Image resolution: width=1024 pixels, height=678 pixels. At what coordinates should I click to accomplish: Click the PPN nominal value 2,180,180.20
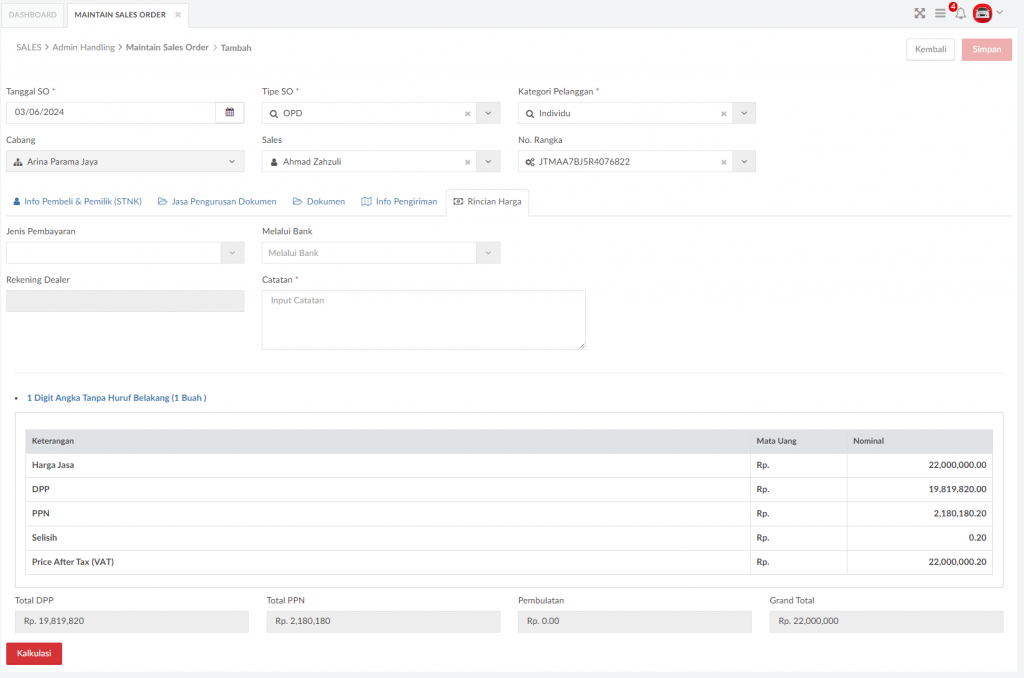pos(960,513)
